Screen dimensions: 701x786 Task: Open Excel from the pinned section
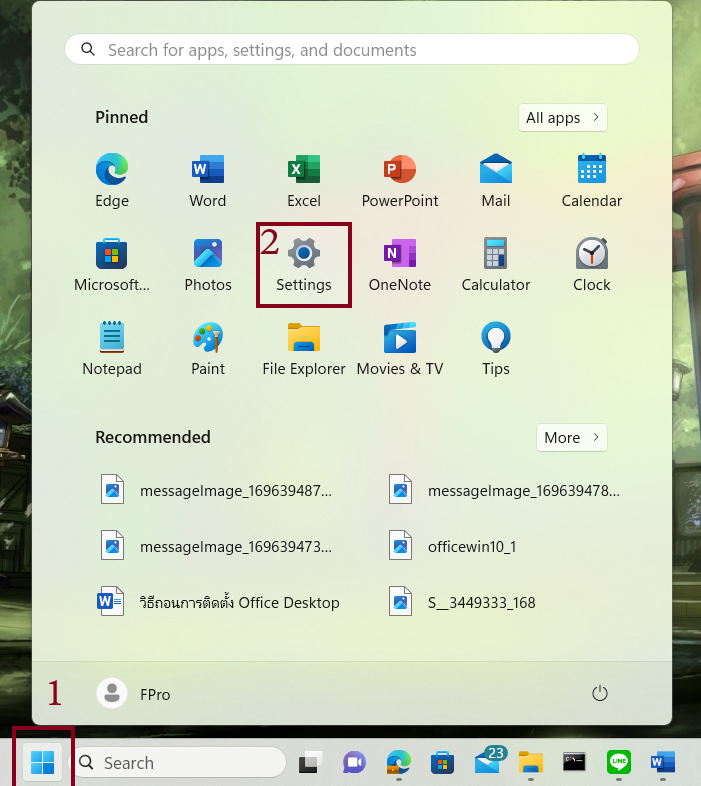click(304, 181)
